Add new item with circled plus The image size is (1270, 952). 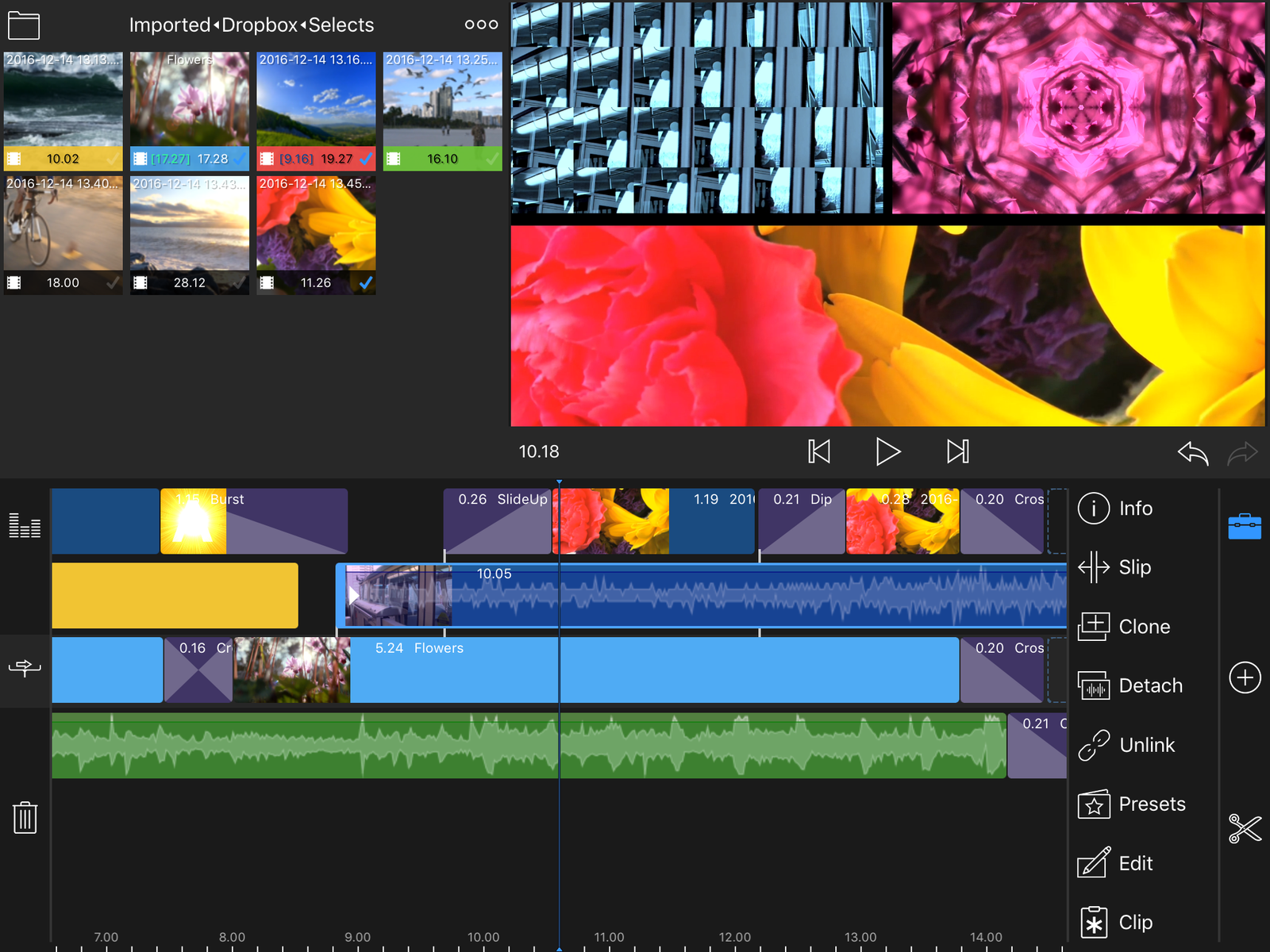point(1245,678)
